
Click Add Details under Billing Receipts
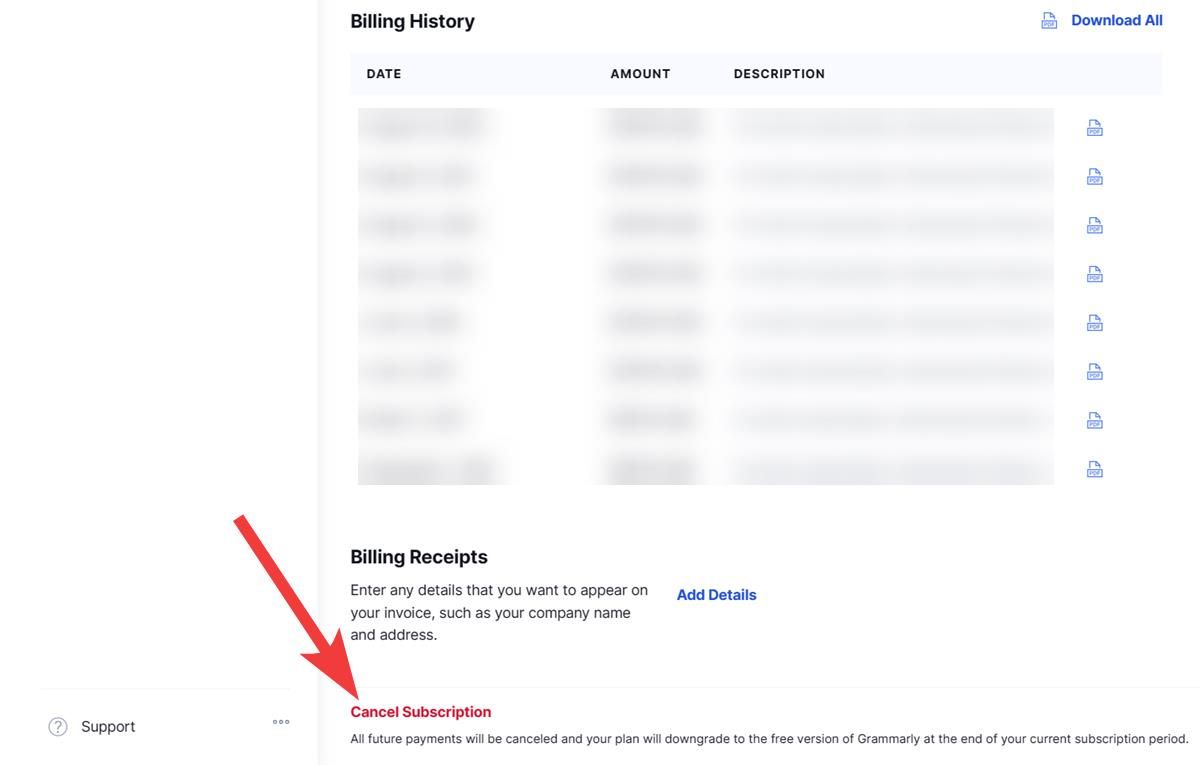(716, 594)
